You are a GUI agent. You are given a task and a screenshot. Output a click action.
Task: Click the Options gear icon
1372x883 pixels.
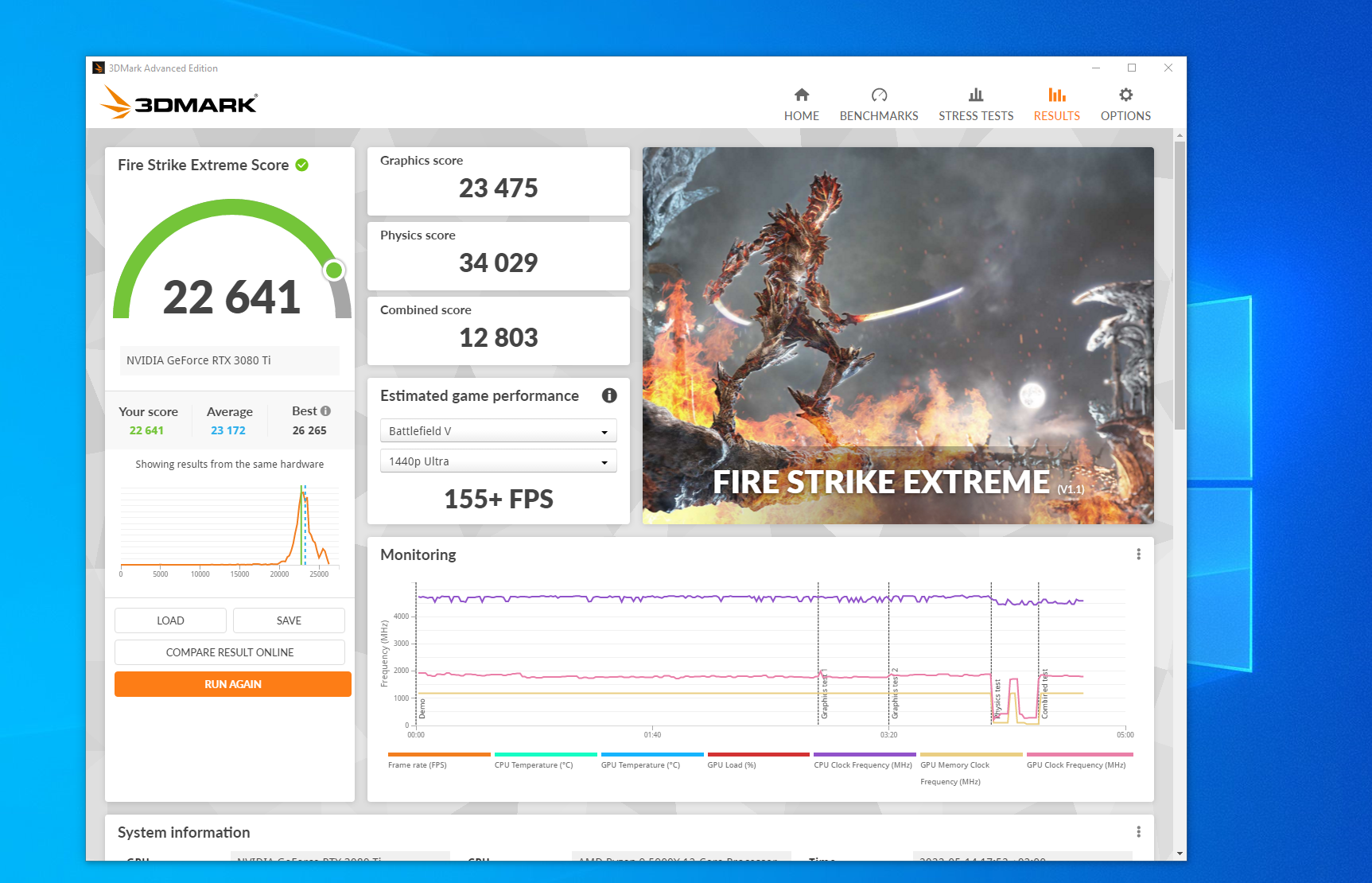(1125, 95)
